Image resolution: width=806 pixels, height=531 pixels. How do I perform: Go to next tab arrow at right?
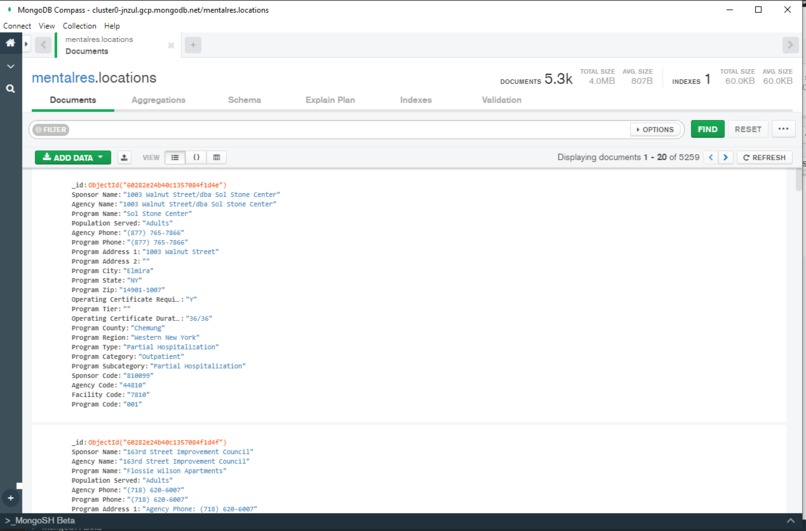(x=790, y=45)
